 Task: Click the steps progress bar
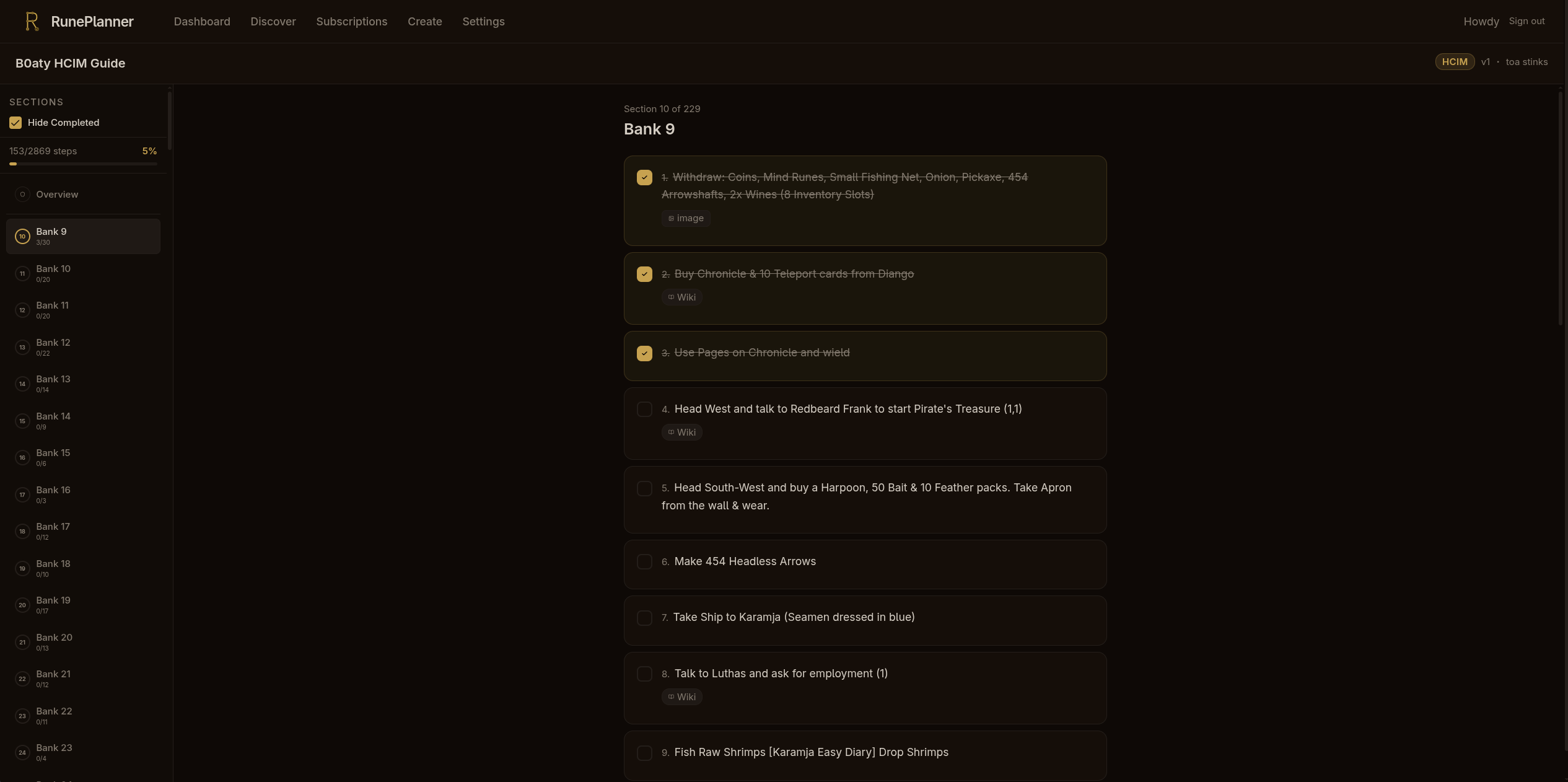(83, 164)
